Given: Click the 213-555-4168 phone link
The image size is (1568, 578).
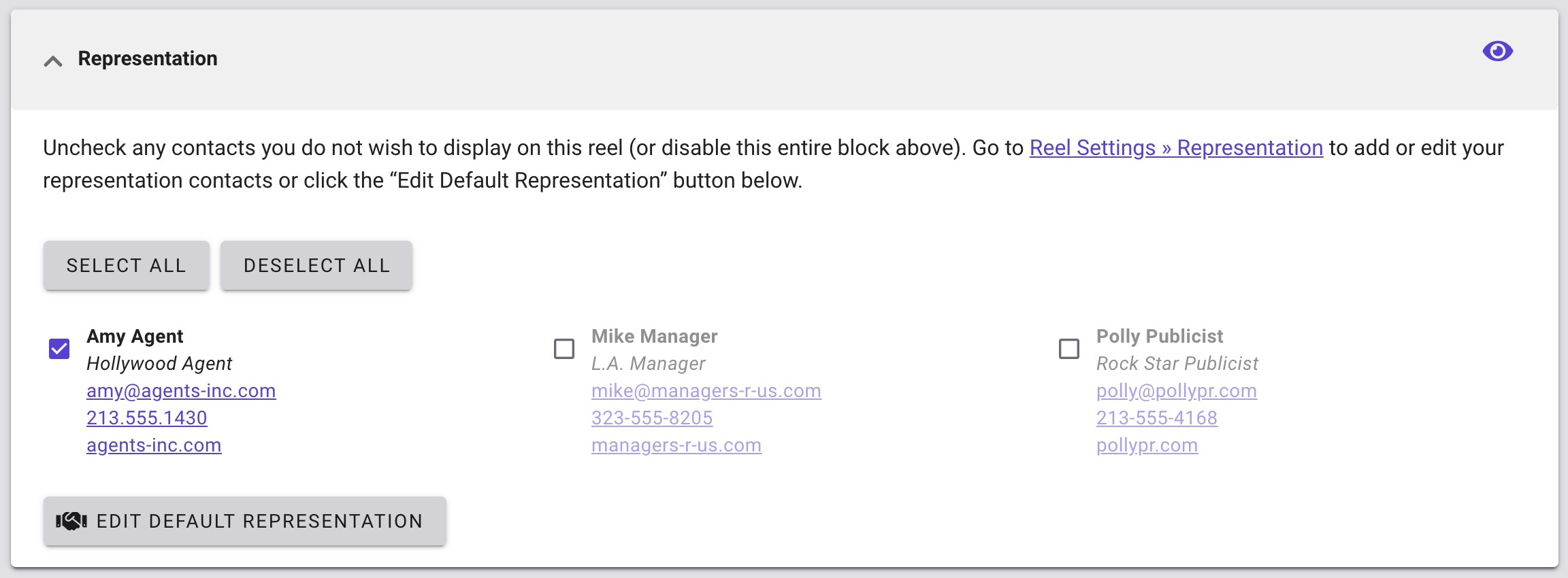Looking at the screenshot, I should click(x=1157, y=418).
